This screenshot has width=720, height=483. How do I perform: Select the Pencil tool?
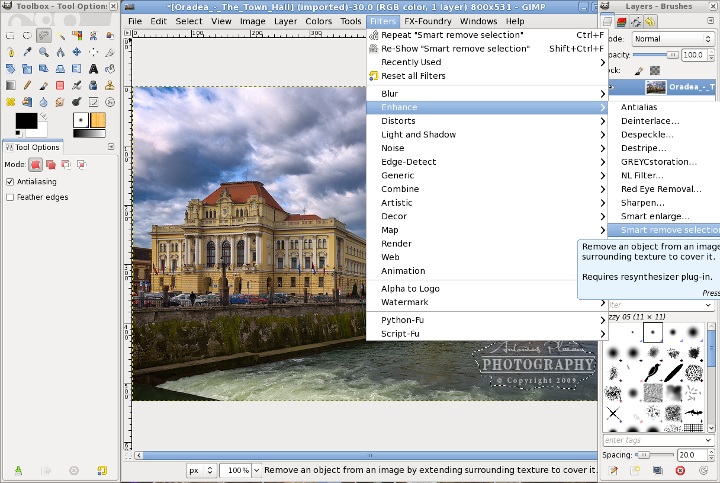pyautogui.click(x=27, y=85)
